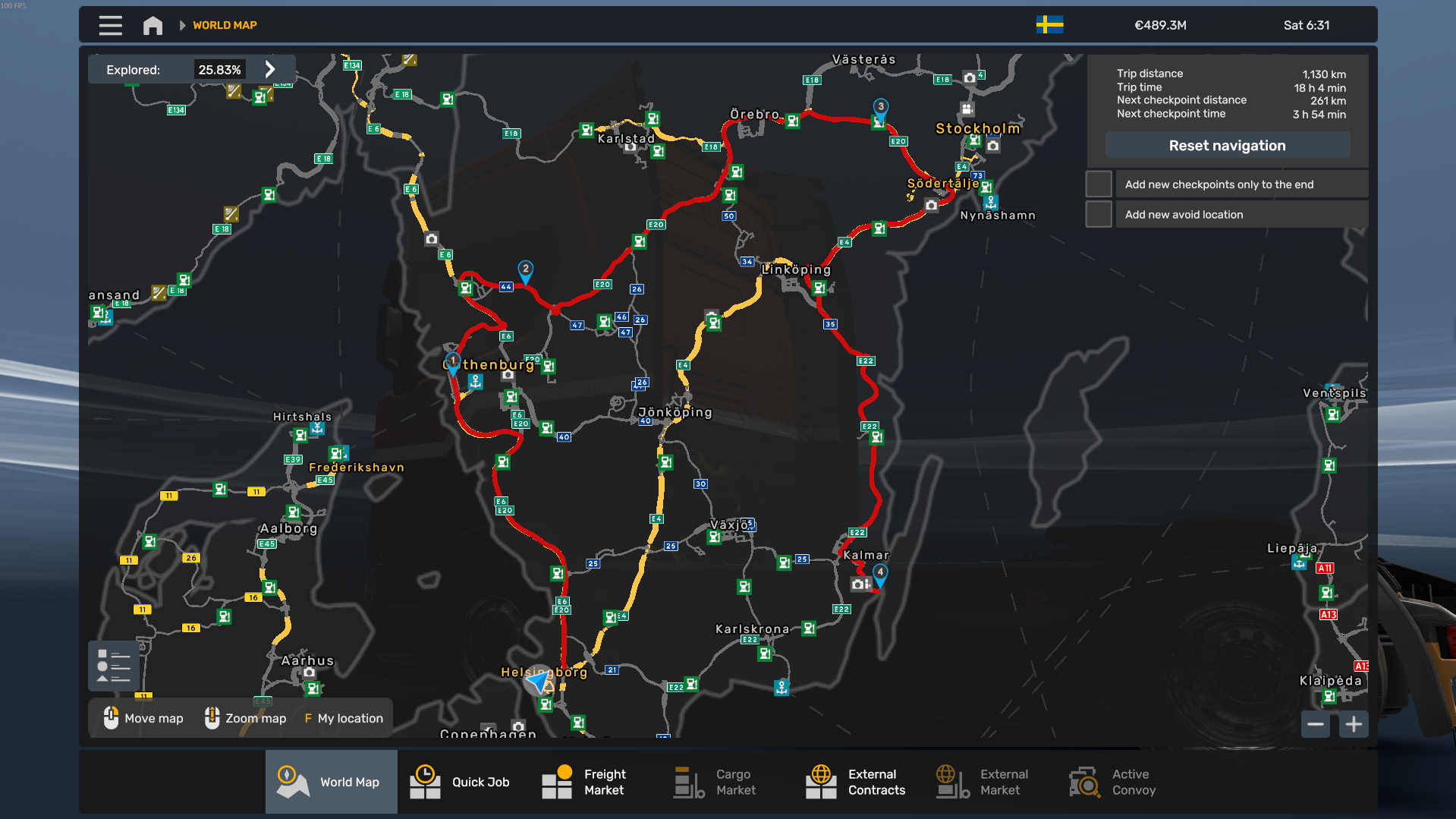The width and height of the screenshot is (1456, 819).
Task: Click the WORLD MAP breadcrumb arrow
Action: 182,25
